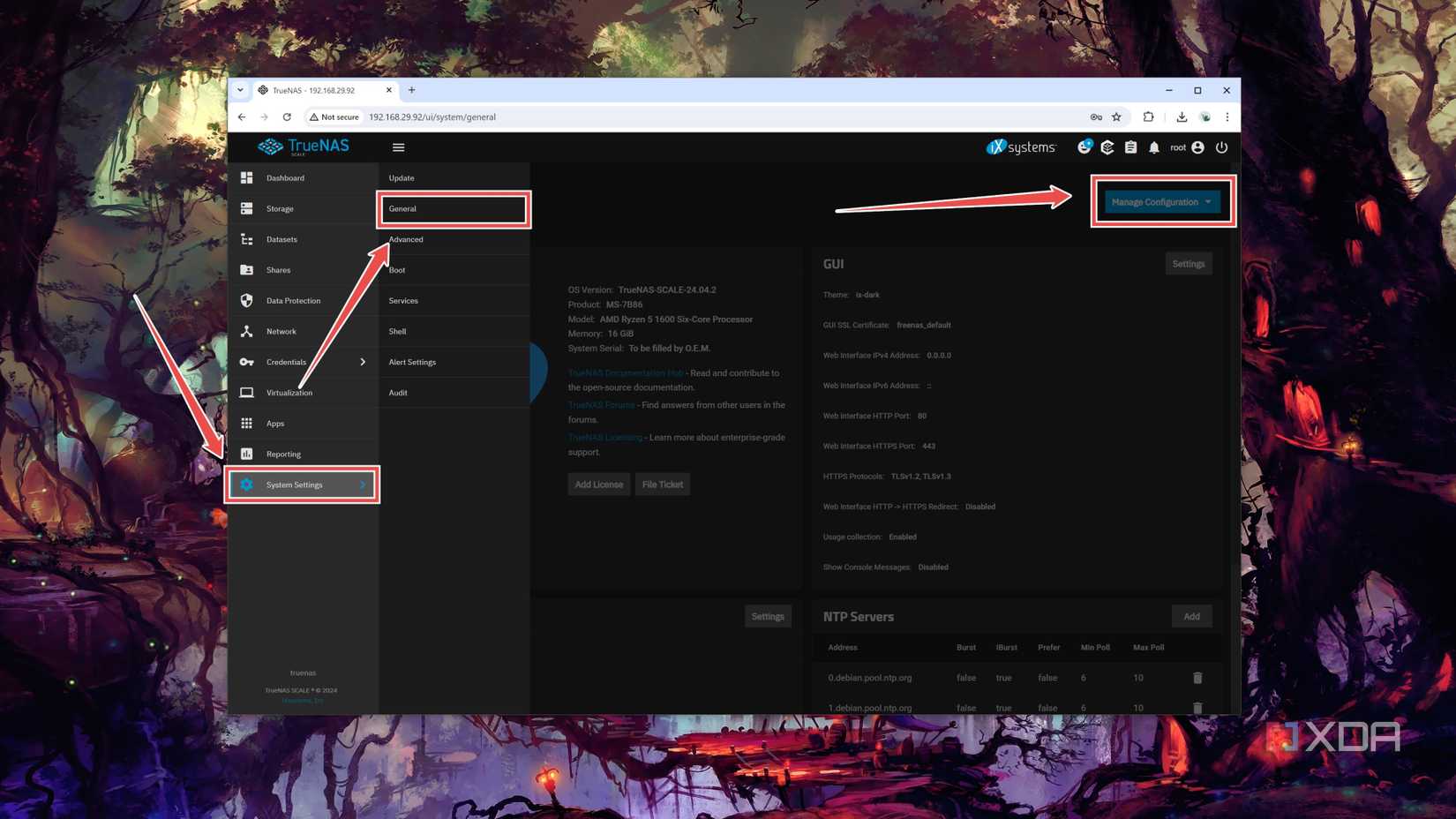Open the Storage sidebar icon
This screenshot has height=819, width=1456.
[x=247, y=209]
